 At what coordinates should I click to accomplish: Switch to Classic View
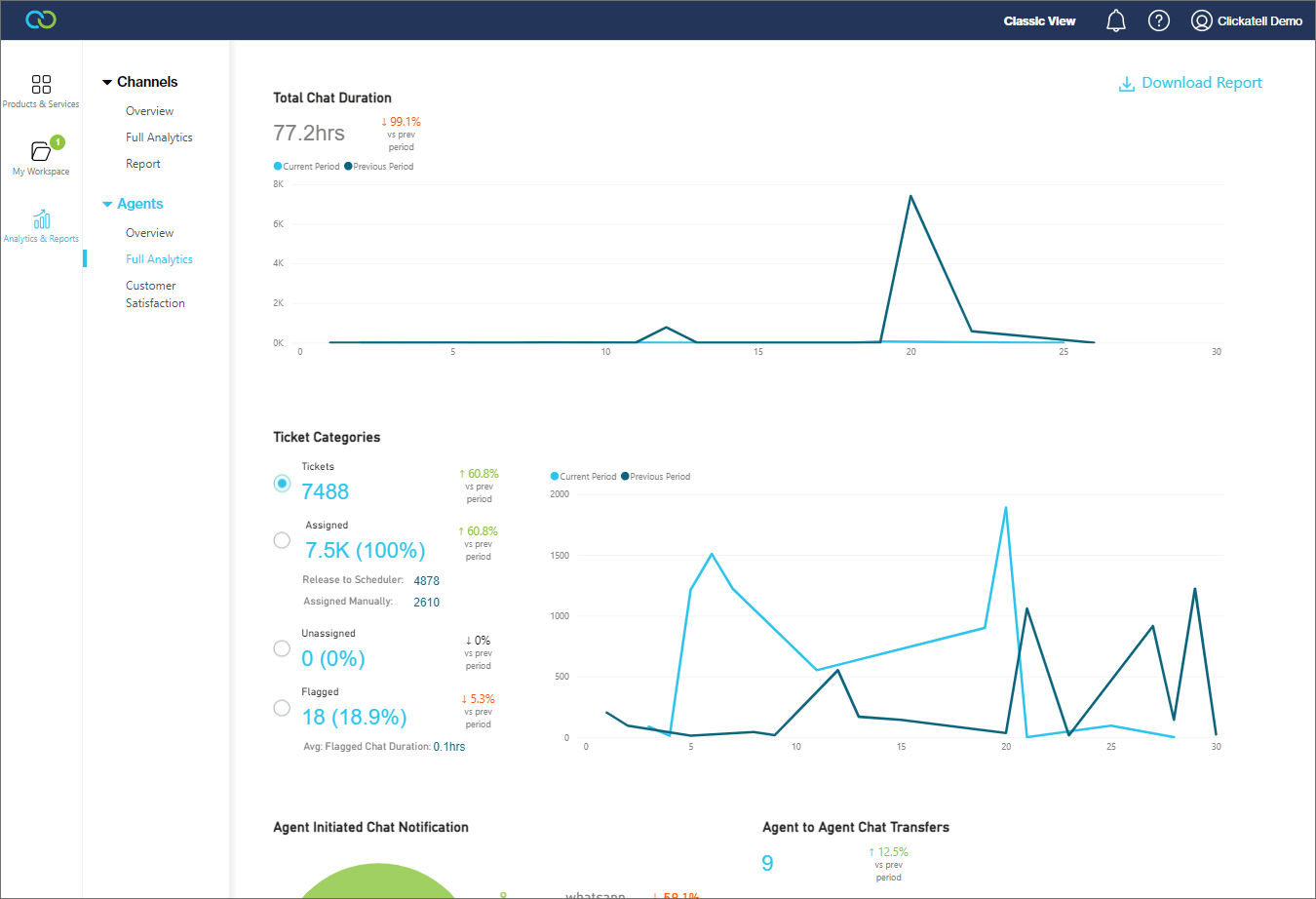tap(1039, 20)
